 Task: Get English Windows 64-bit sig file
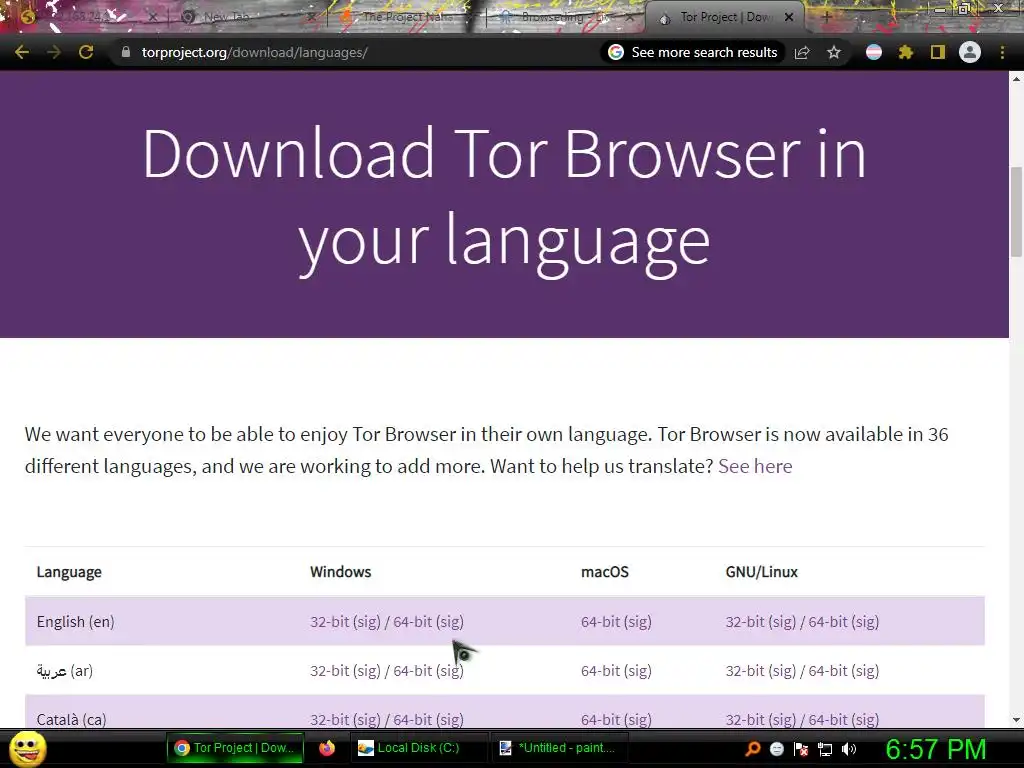click(450, 622)
